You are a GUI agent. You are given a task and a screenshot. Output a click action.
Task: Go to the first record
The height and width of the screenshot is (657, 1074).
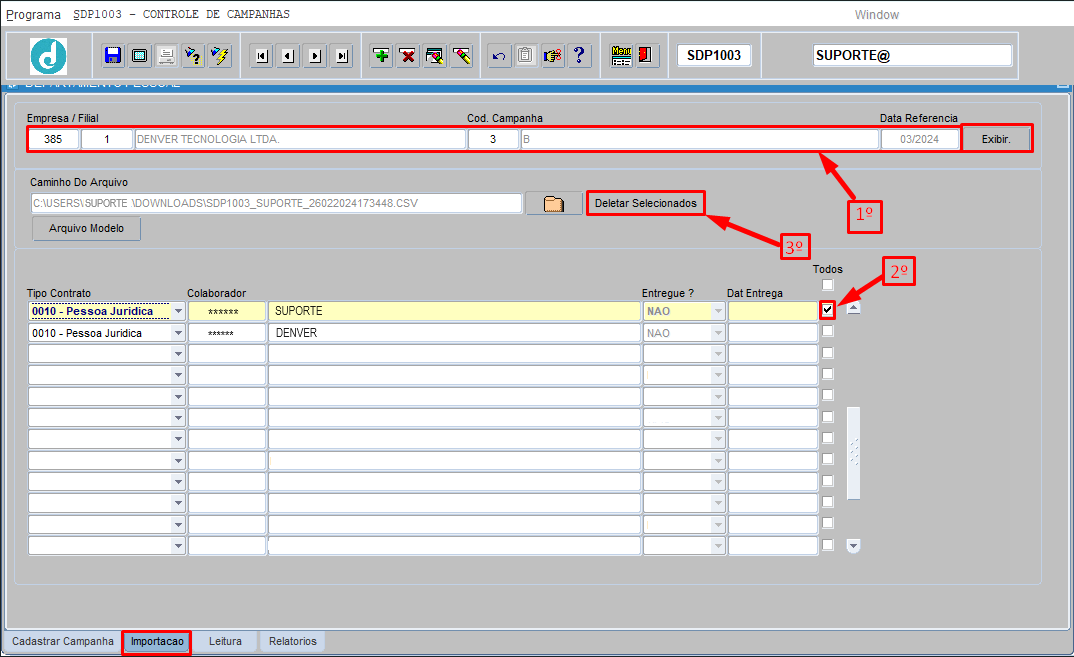pos(262,55)
